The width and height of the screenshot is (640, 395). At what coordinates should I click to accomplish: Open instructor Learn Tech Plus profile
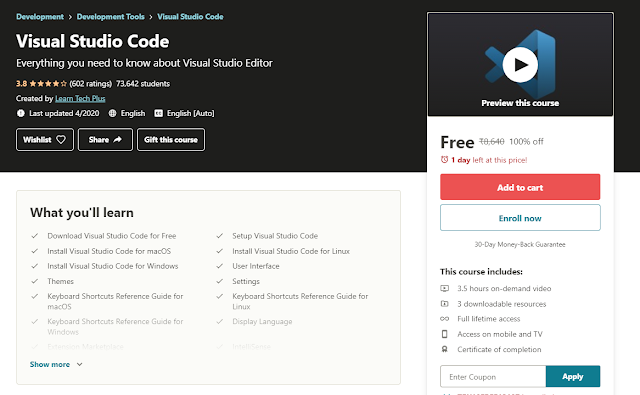pos(80,98)
